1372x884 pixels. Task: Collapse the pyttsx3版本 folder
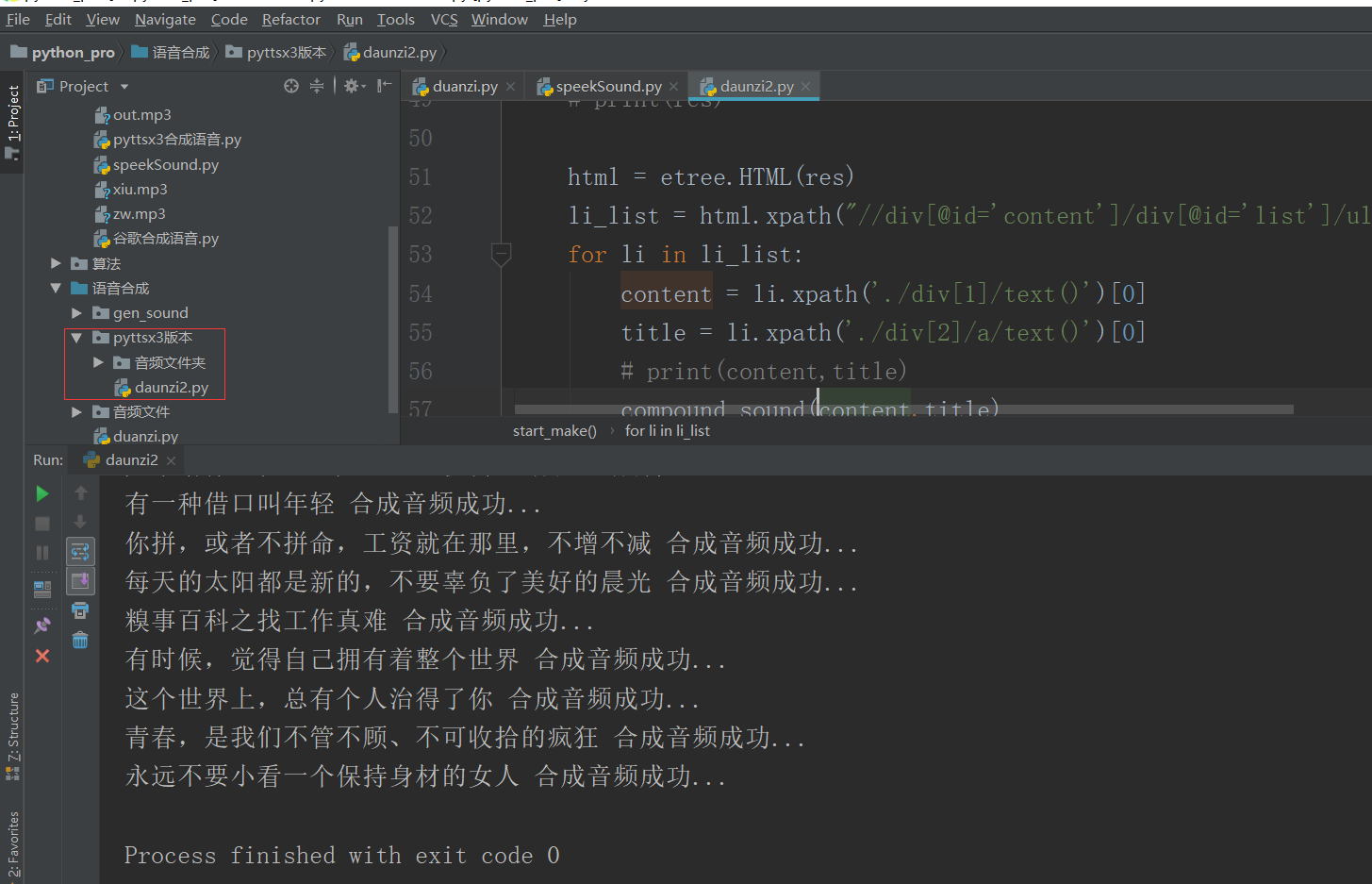(x=76, y=338)
